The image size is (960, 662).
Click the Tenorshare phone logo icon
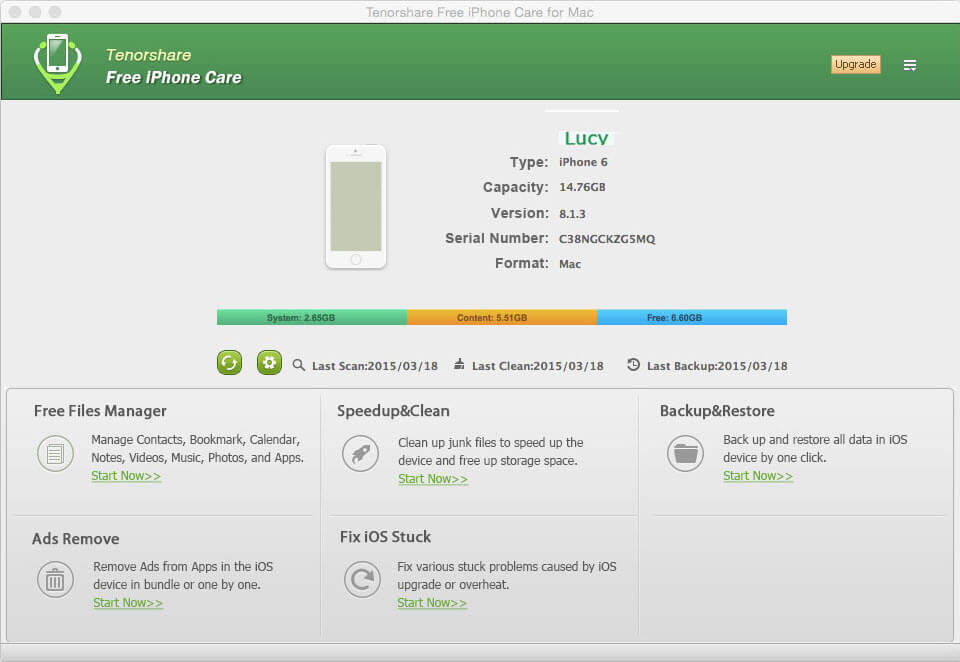(57, 63)
